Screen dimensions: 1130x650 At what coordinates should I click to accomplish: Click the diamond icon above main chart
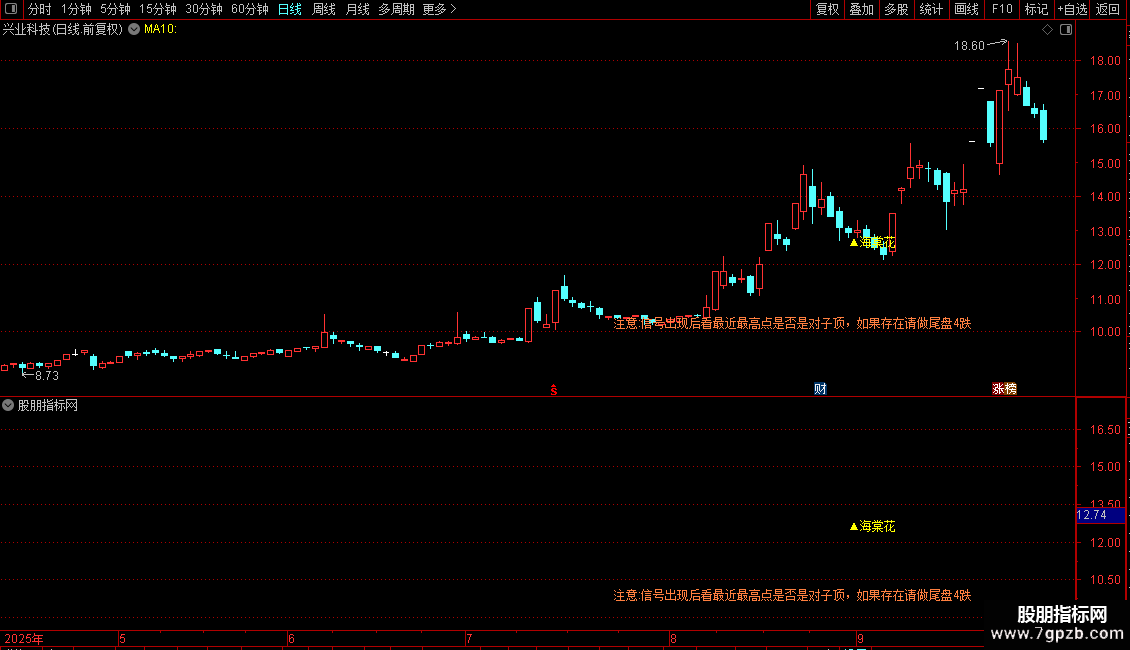1048,30
